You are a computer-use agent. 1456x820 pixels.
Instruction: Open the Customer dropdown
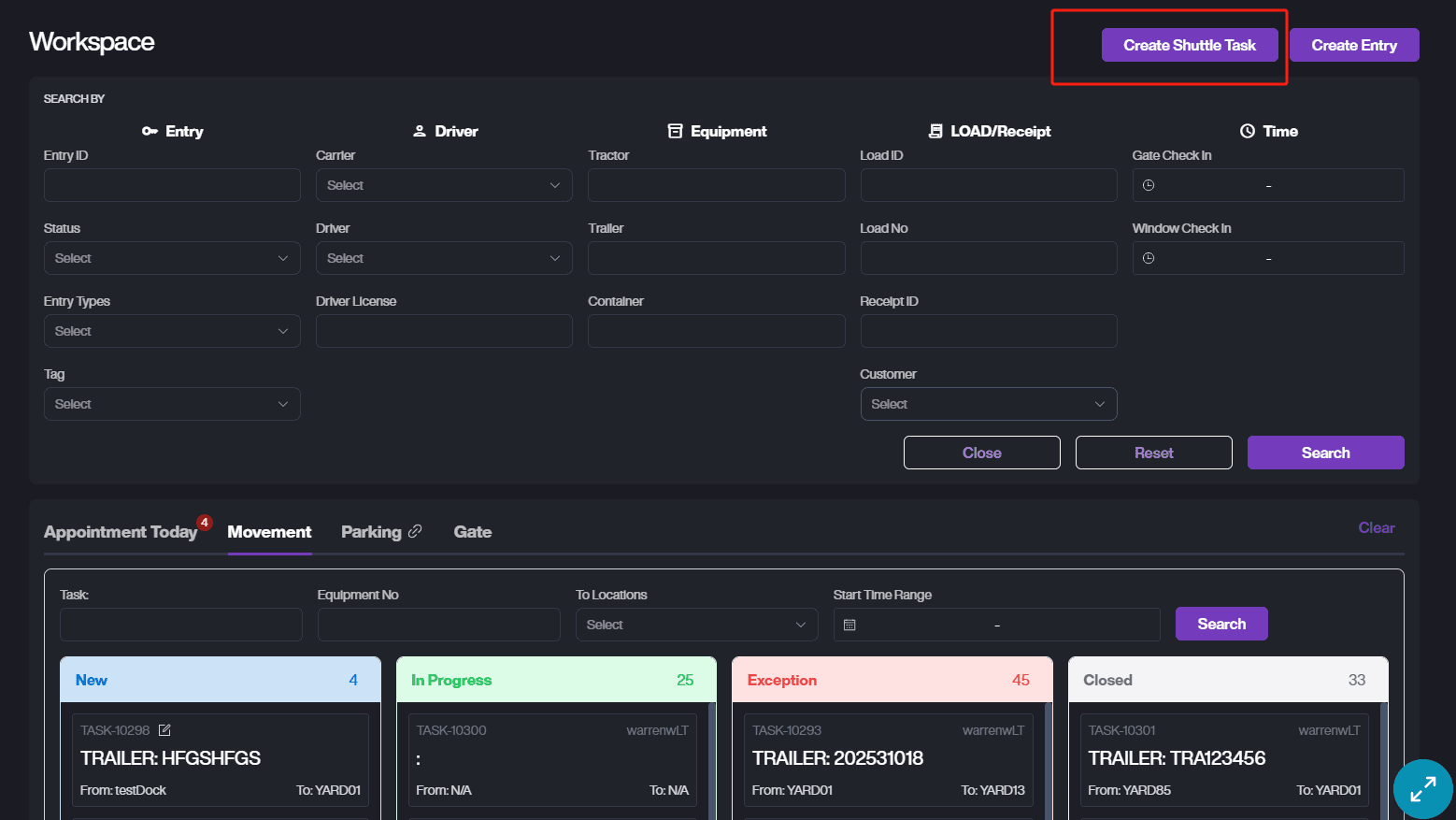coord(988,404)
